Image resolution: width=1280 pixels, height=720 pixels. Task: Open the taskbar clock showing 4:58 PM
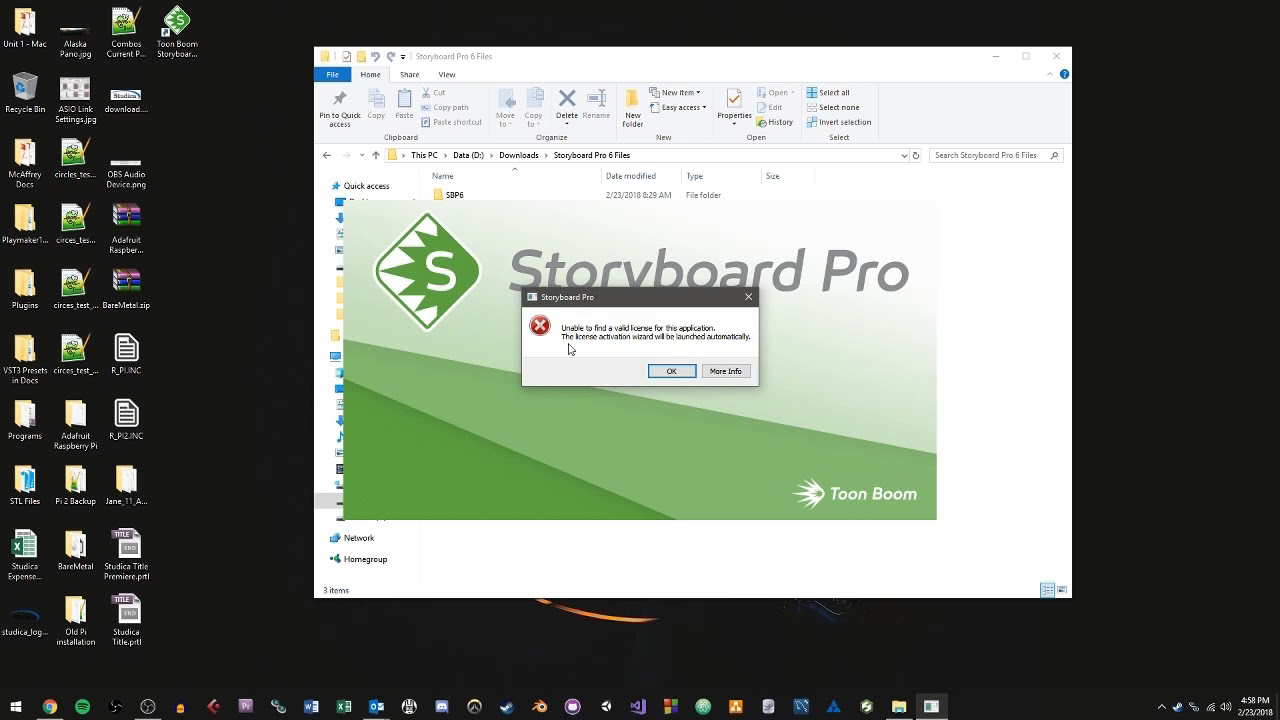coord(1254,707)
